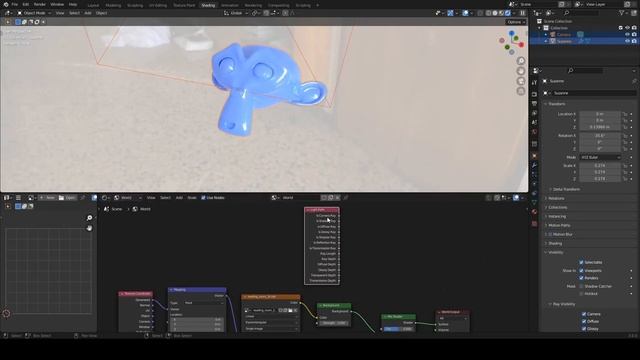This screenshot has width=640, height=360.
Task: Toggle the Selectable checkbox
Action: (581, 262)
